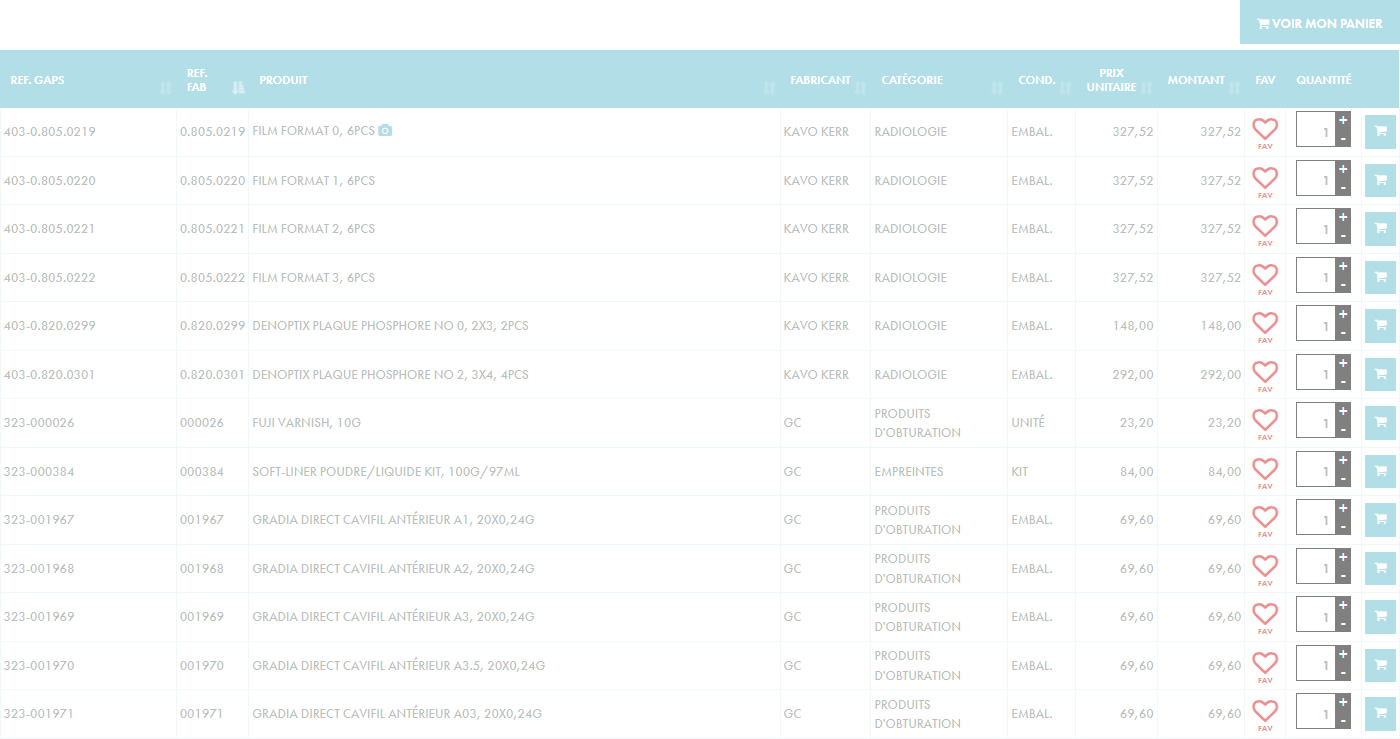The height and width of the screenshot is (739, 1400).
Task: Decrease quantity for Film Format 0
Action: [x=1343, y=139]
